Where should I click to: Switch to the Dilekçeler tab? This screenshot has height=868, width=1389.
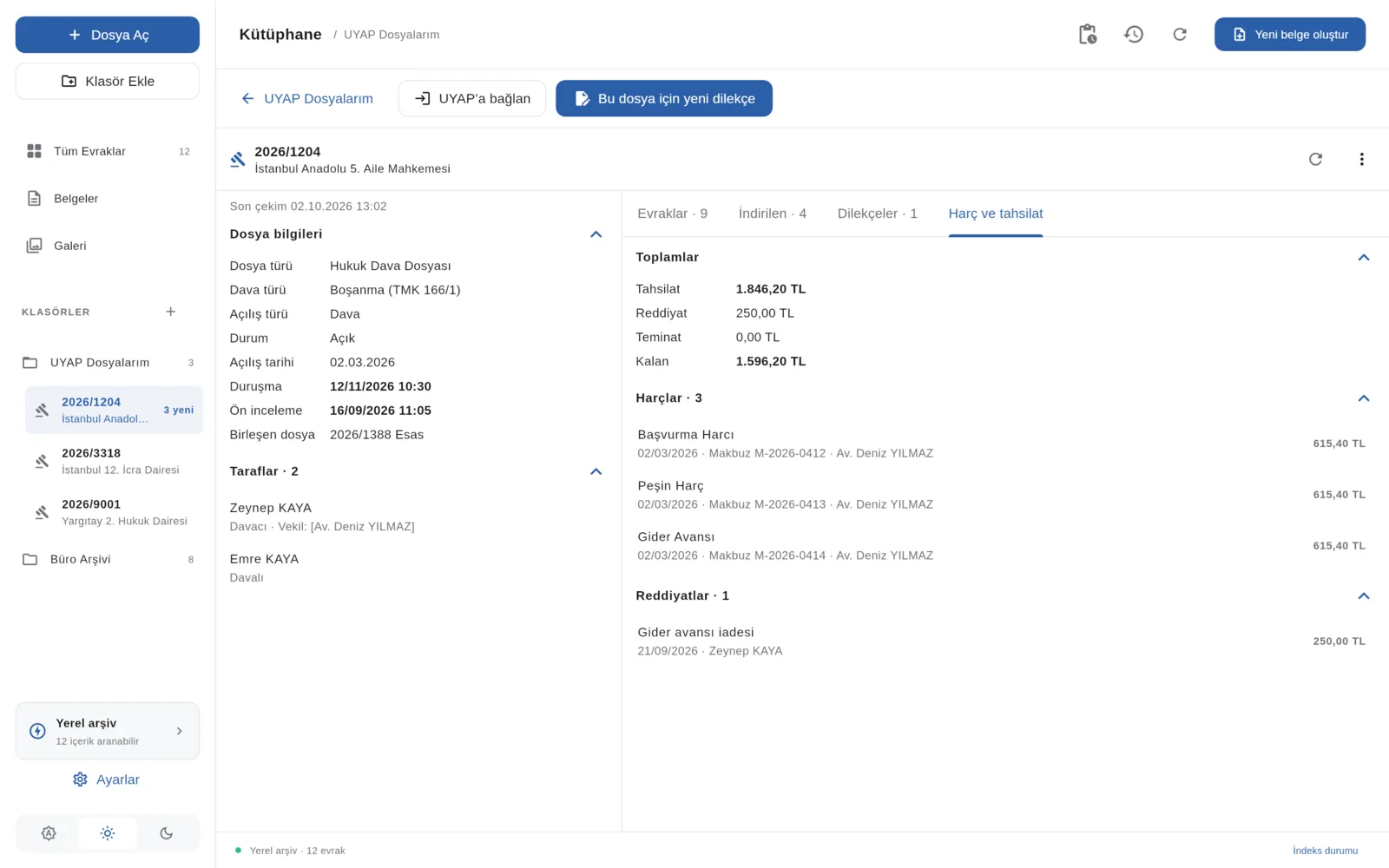[877, 214]
